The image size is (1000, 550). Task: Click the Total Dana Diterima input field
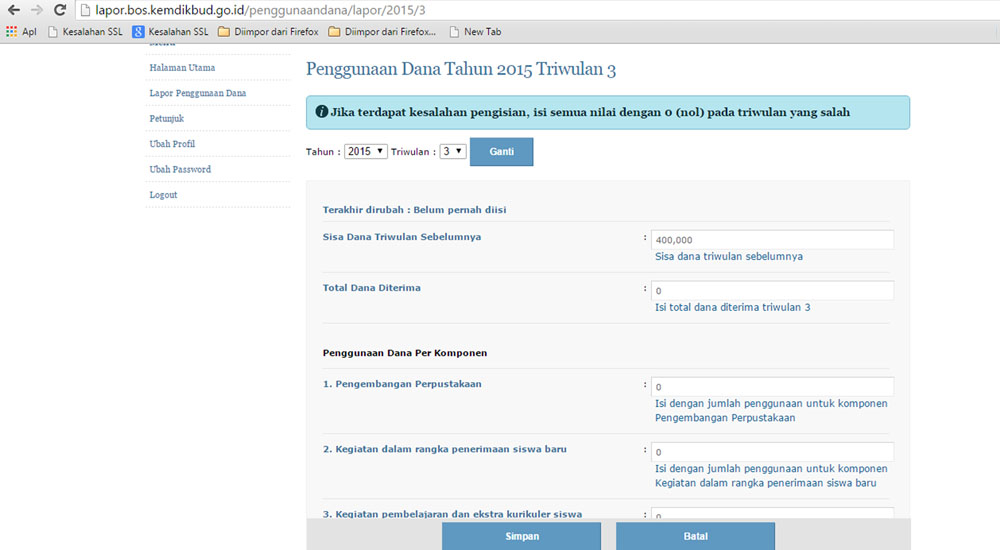(772, 290)
